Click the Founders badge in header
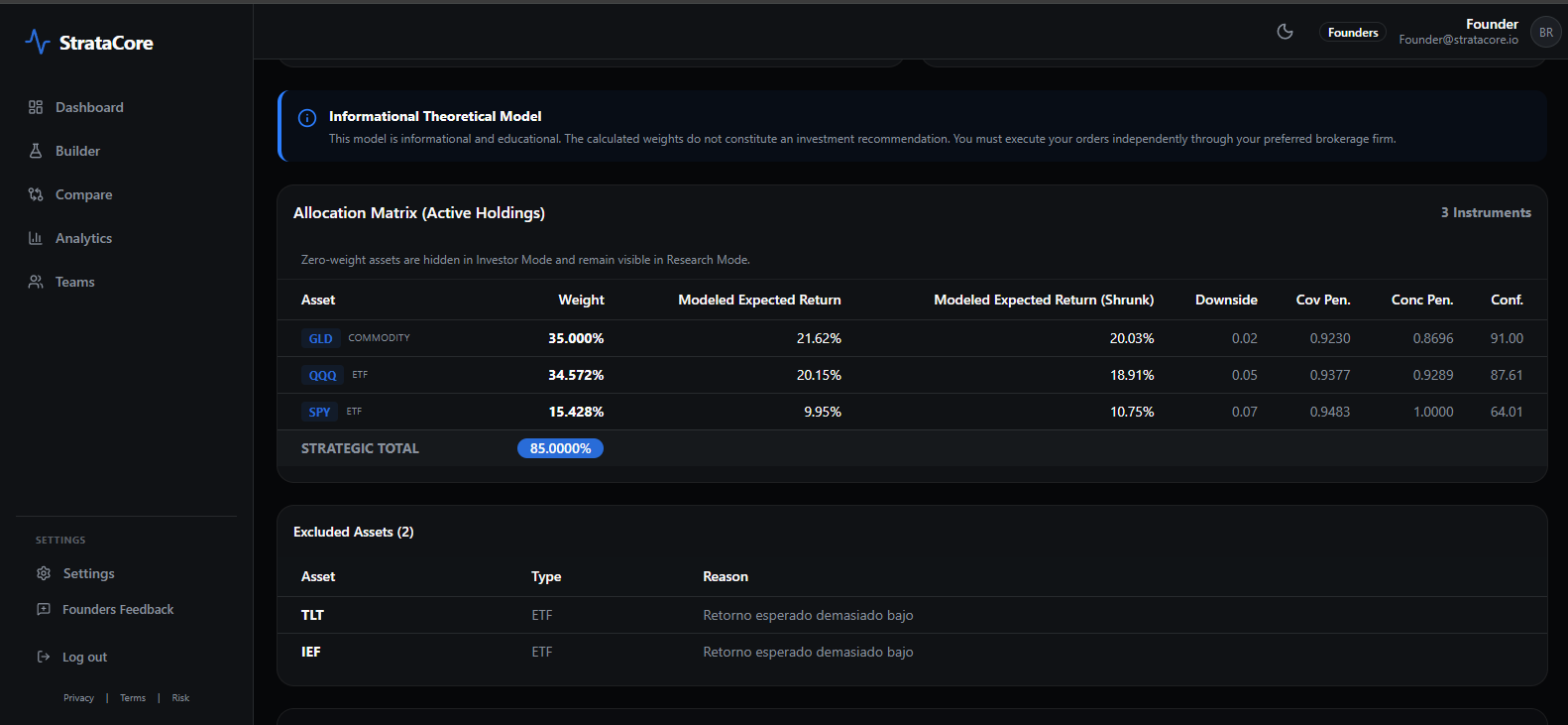This screenshot has height=725, width=1568. tap(1353, 33)
